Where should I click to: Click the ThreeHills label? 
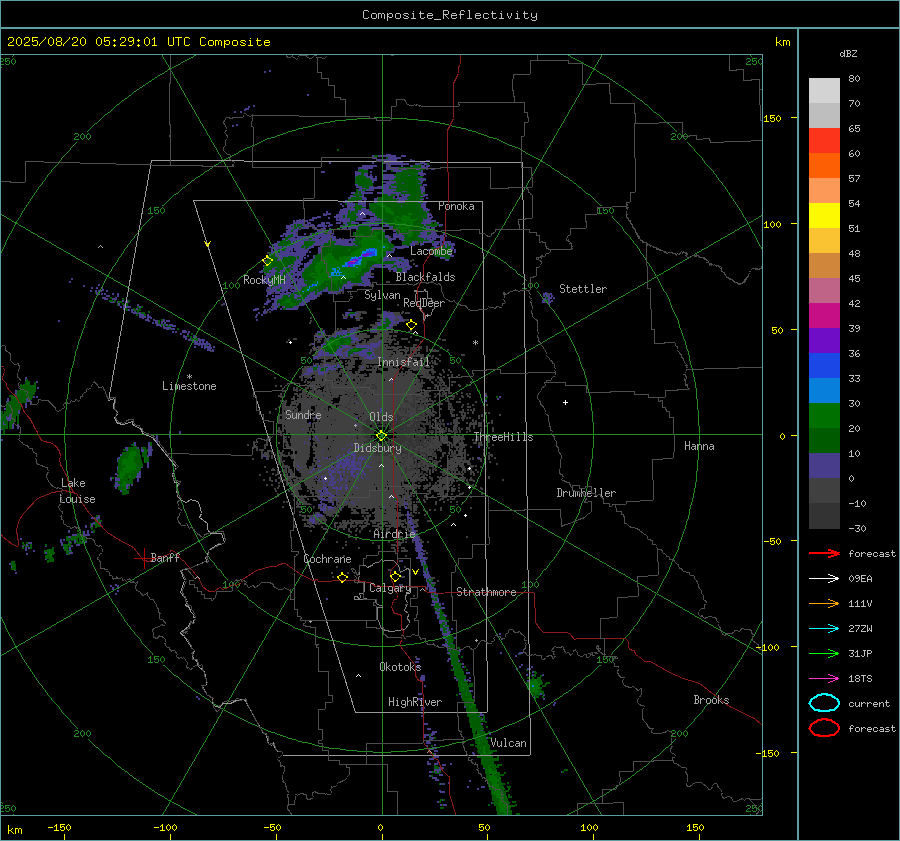coord(503,437)
